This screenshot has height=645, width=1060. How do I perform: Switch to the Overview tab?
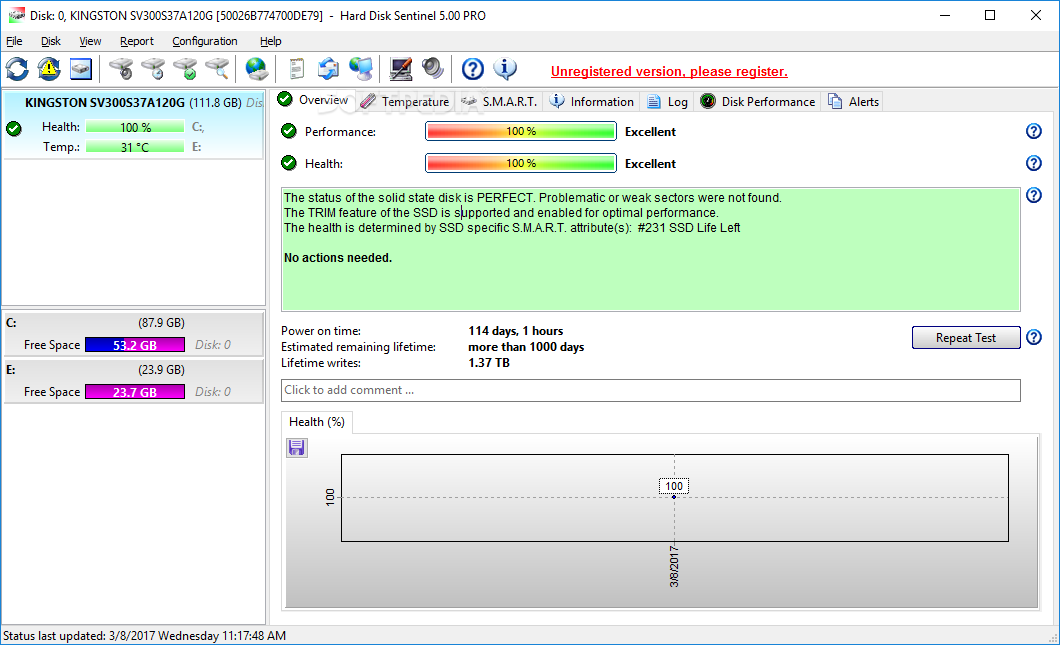pyautogui.click(x=313, y=100)
